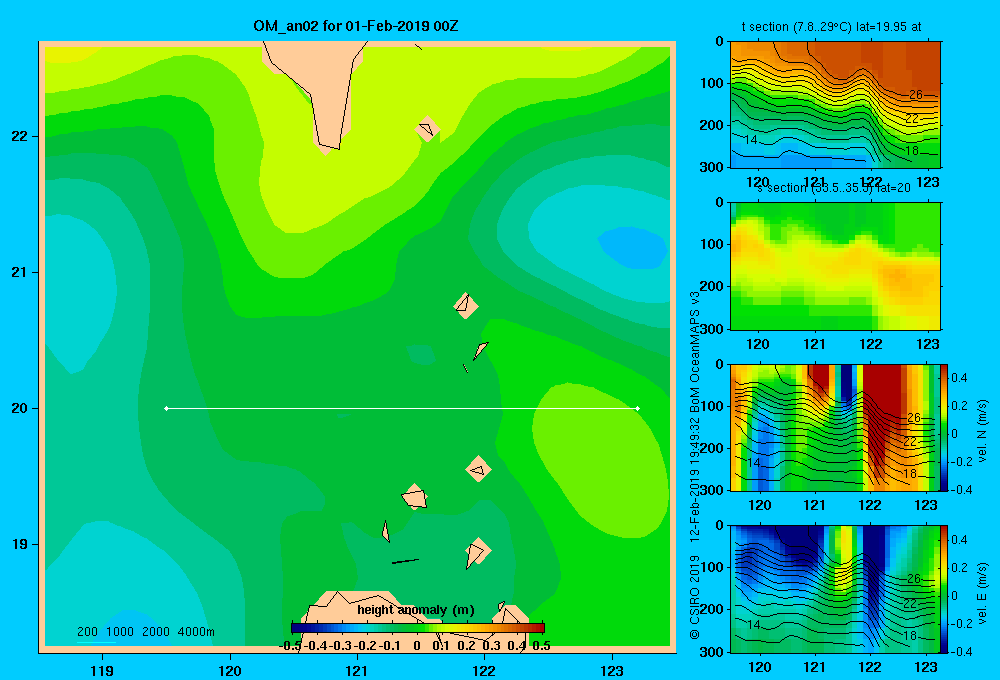Click longitude label "123" on the main map
The height and width of the screenshot is (680, 1000).
pos(612,670)
